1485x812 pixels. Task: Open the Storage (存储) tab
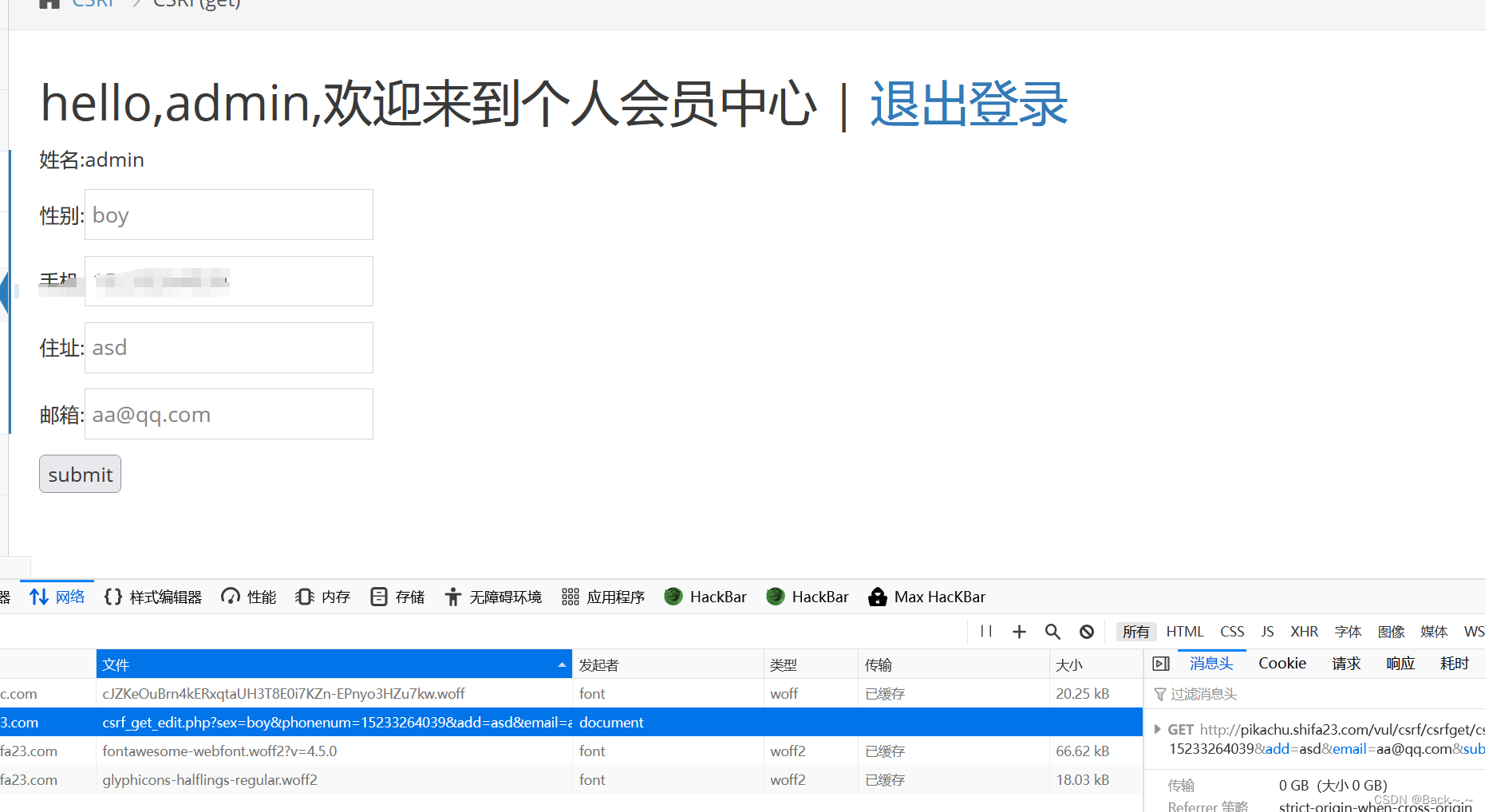397,597
